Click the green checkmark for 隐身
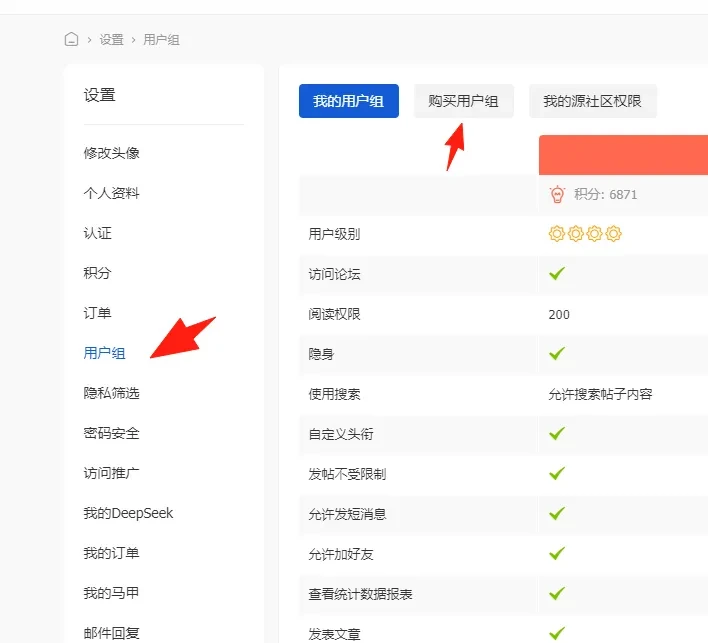The width and height of the screenshot is (708, 643). coord(557,354)
